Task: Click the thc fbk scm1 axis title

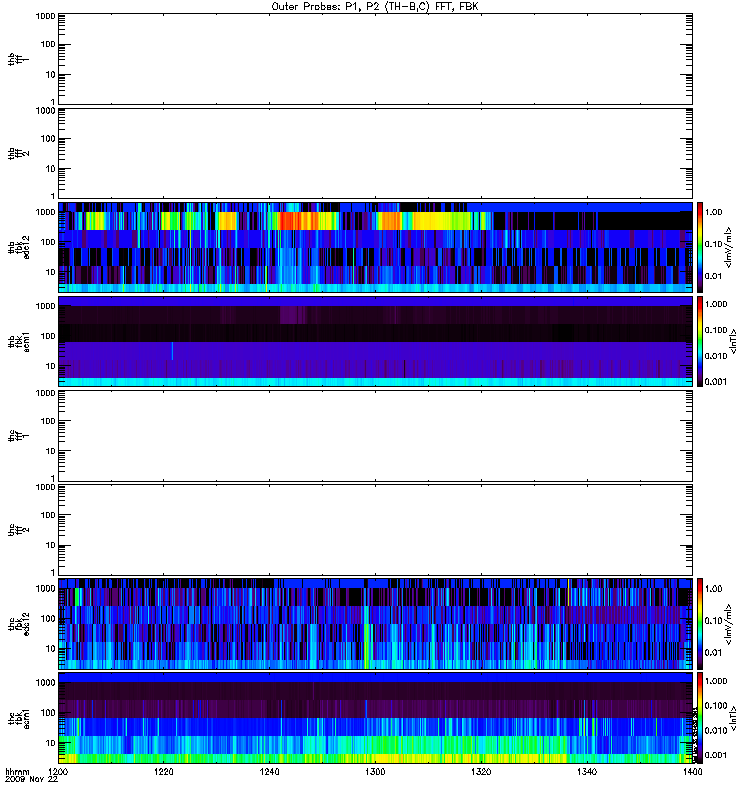Action: click(18, 718)
